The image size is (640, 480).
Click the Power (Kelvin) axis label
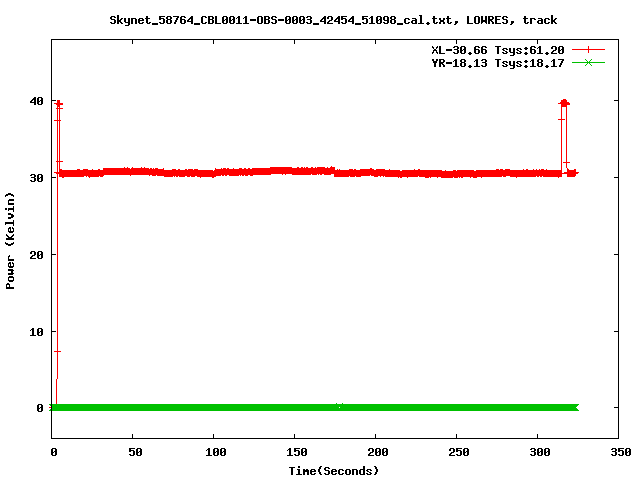click(x=10, y=241)
